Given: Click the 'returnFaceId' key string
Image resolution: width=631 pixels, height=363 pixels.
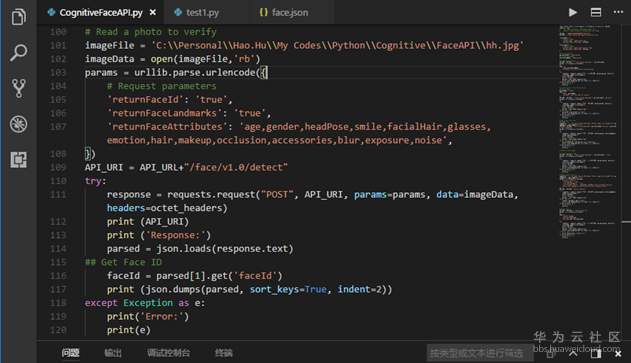Looking at the screenshot, I should coord(145,99).
